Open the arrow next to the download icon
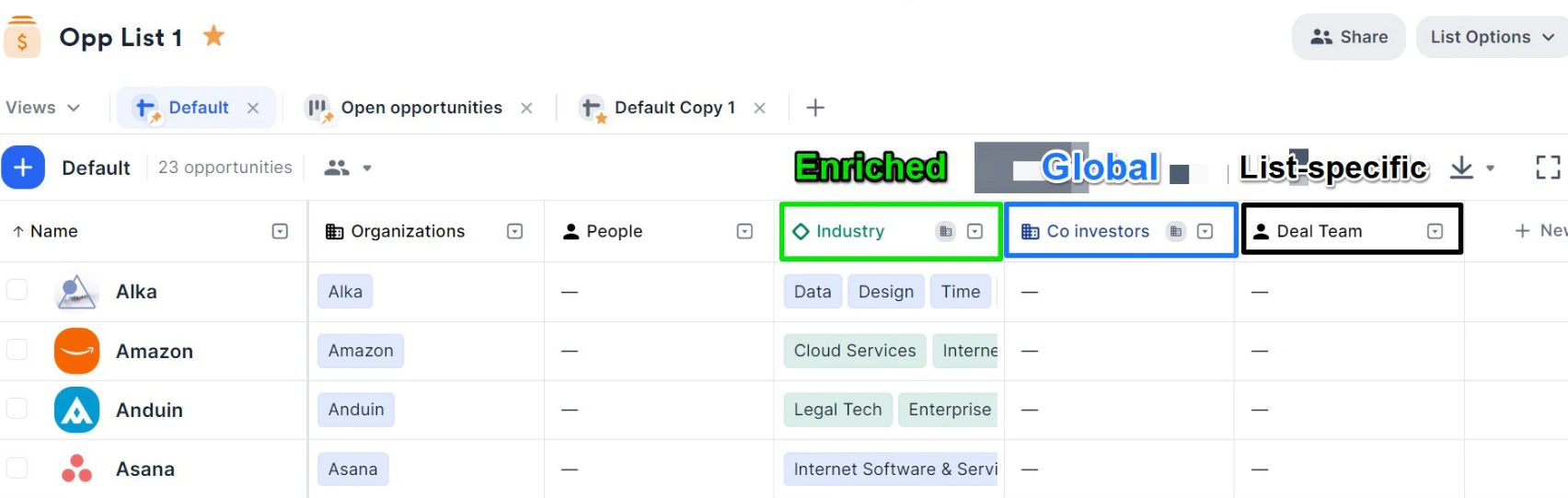Image resolution: width=1568 pixels, height=498 pixels. coord(1490,168)
